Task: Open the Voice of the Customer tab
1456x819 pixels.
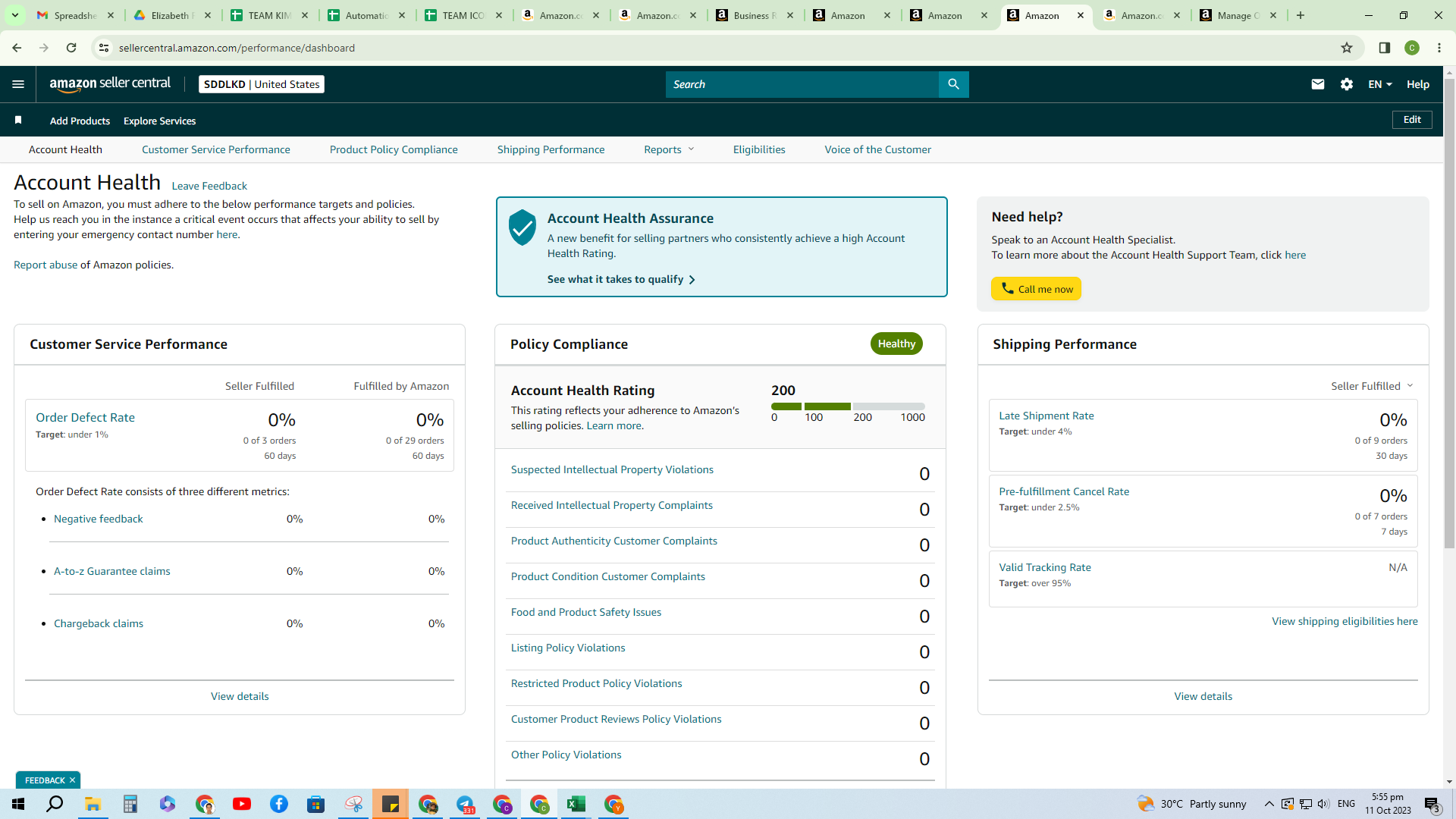Action: [x=878, y=149]
